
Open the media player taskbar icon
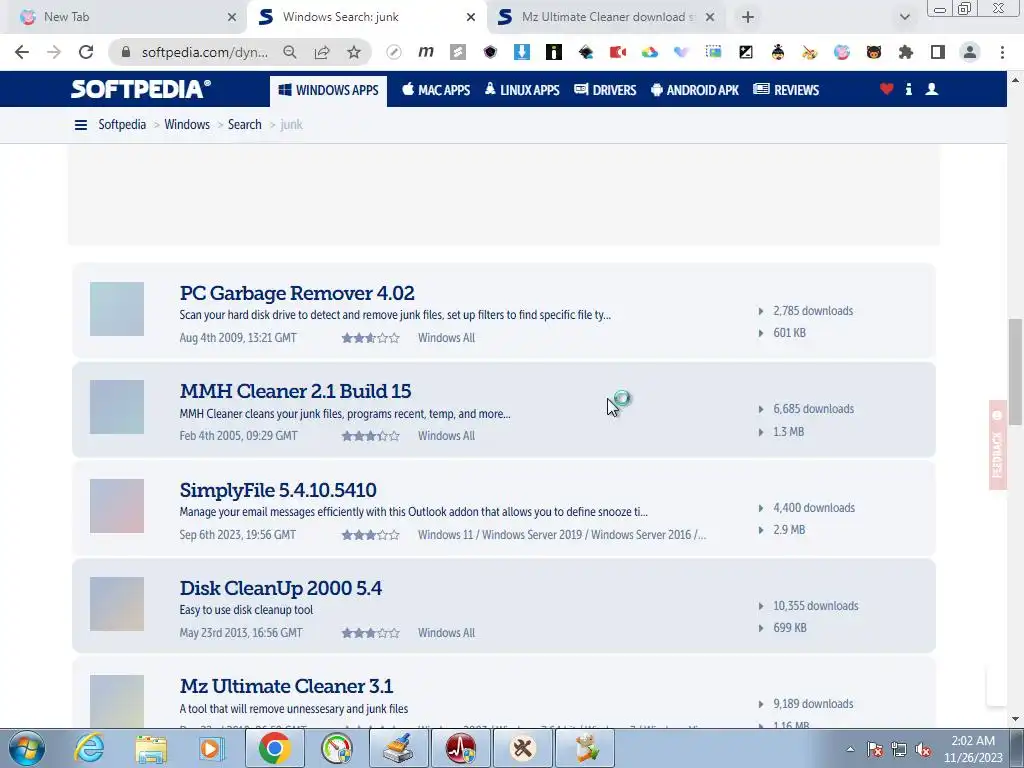click(211, 748)
